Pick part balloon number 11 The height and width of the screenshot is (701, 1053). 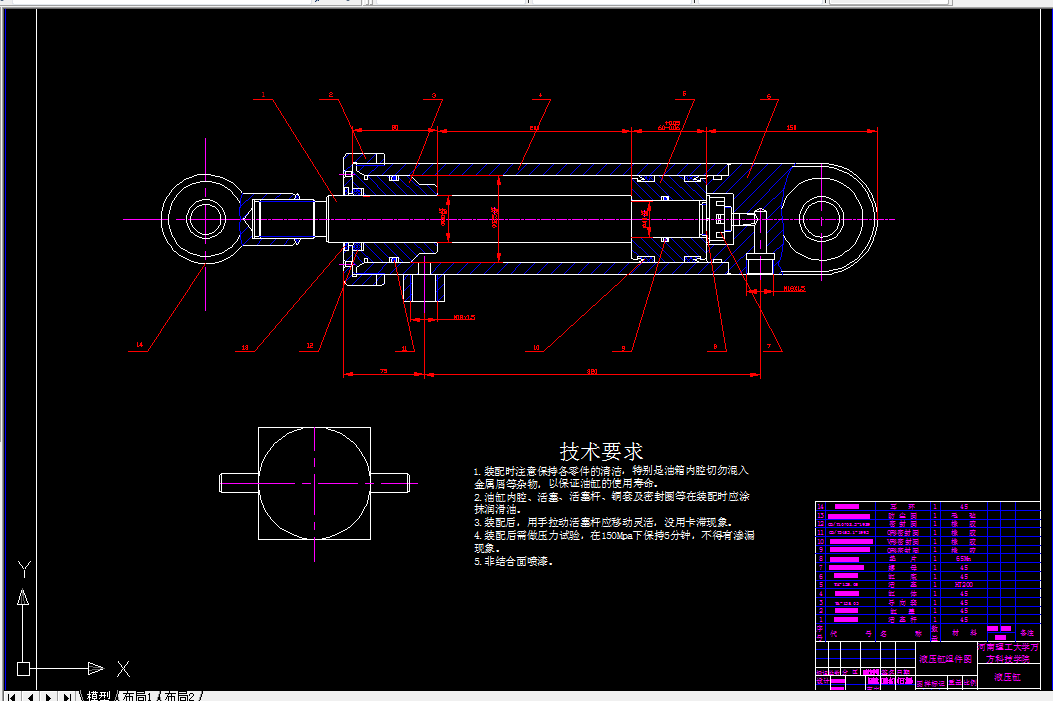coord(404,348)
